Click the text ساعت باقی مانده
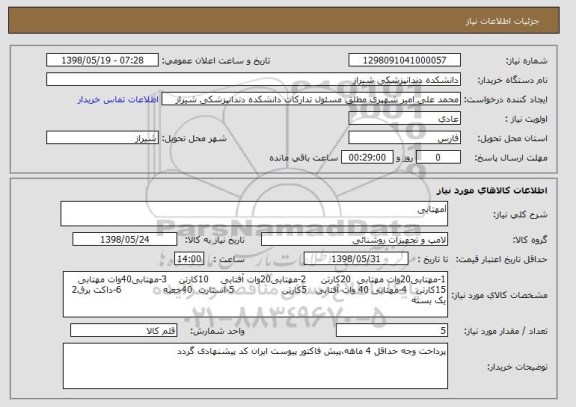Screen dimensions: 576x407 coord(304,158)
